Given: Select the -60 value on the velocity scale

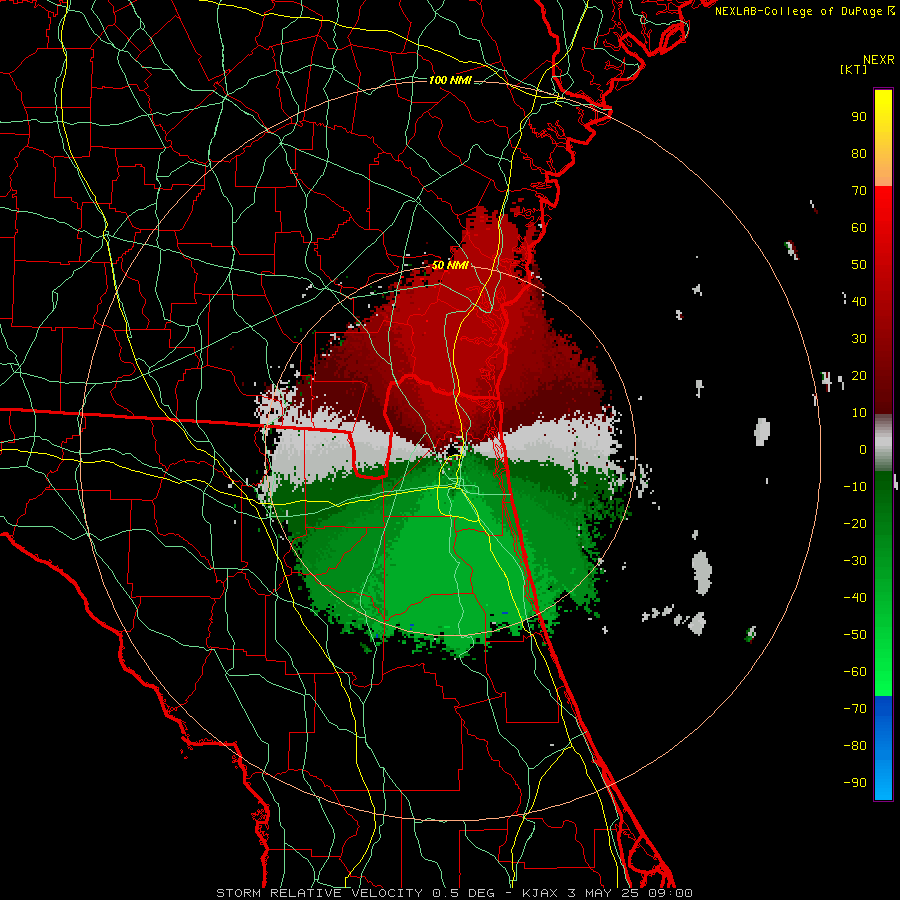Looking at the screenshot, I should 855,672.
